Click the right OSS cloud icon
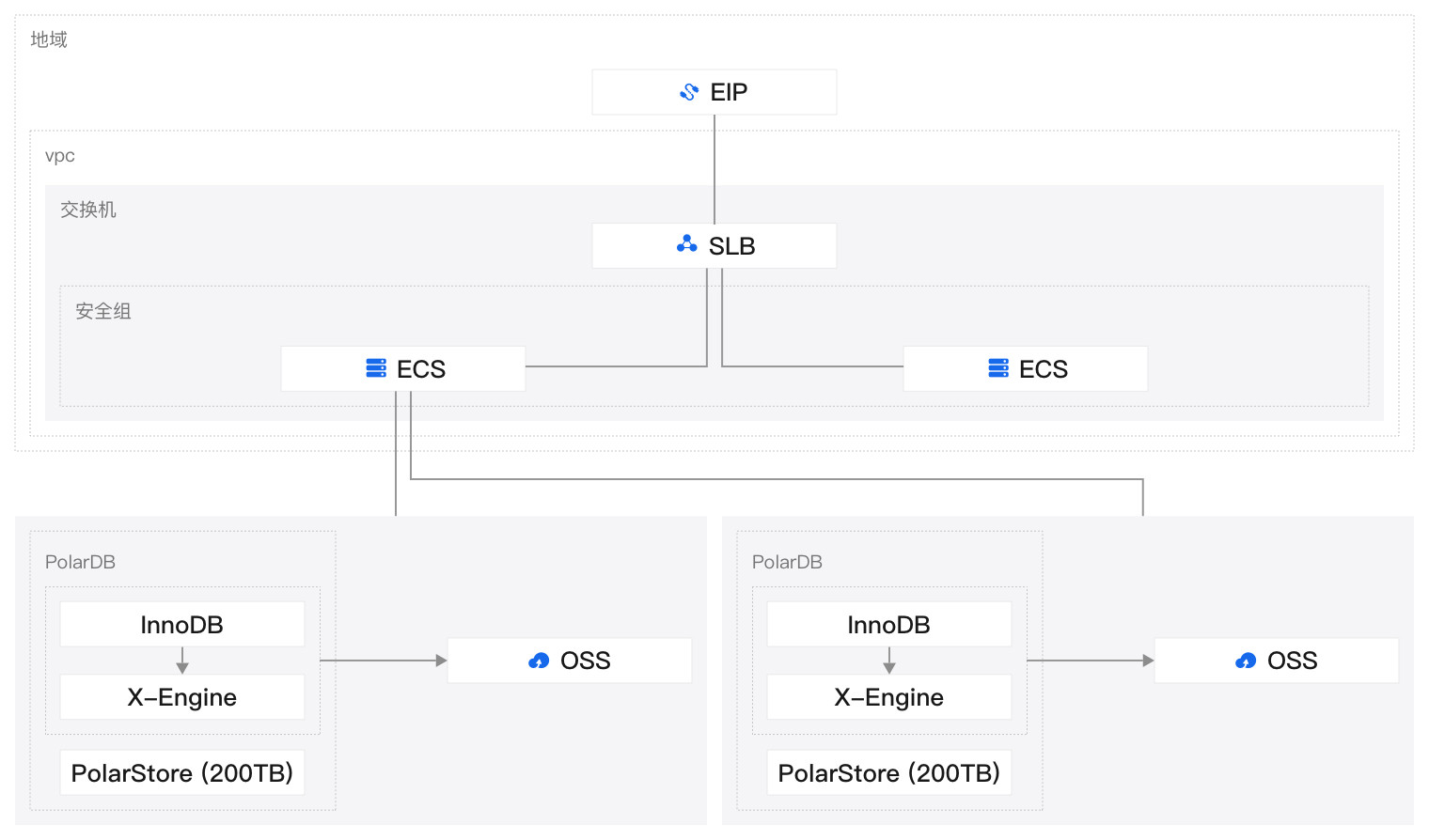Screen dimensions: 1429x840 tap(1246, 661)
